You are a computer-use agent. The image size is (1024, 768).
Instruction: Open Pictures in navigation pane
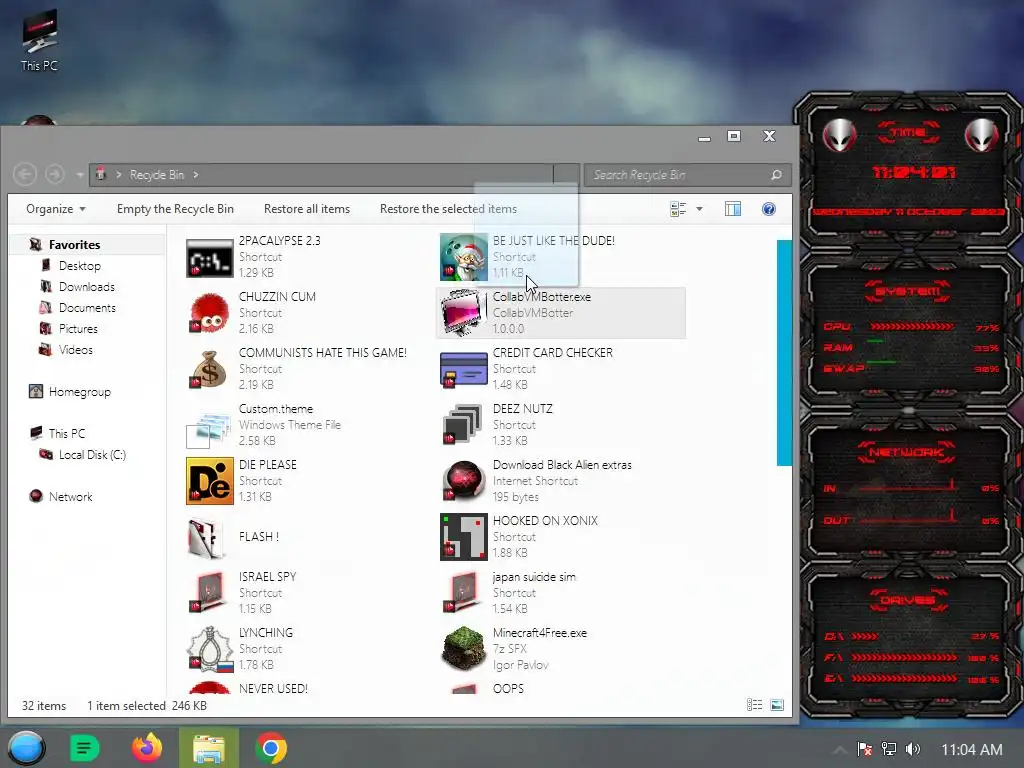78,328
